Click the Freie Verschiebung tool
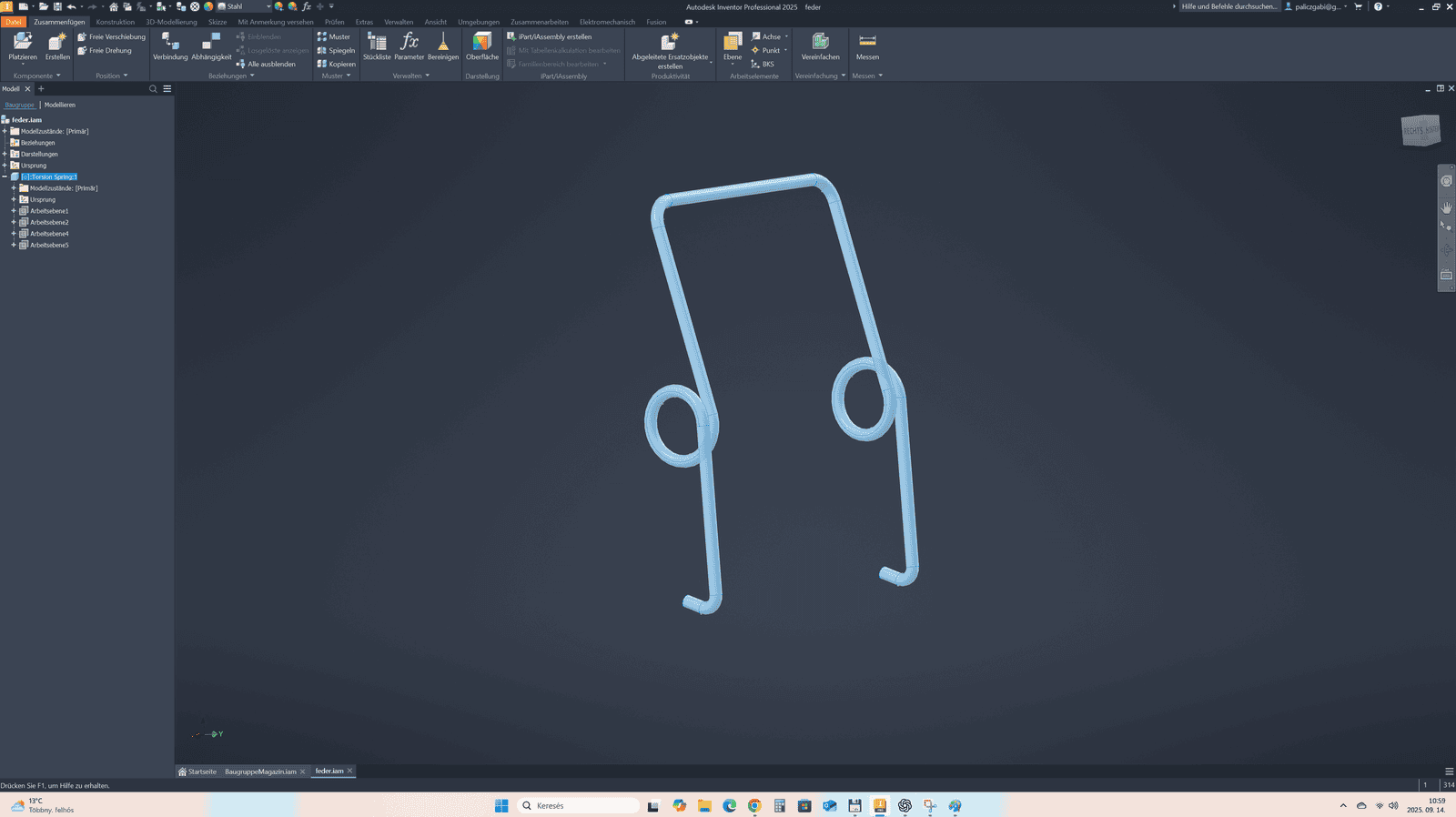This screenshot has height=817, width=1456. (111, 36)
